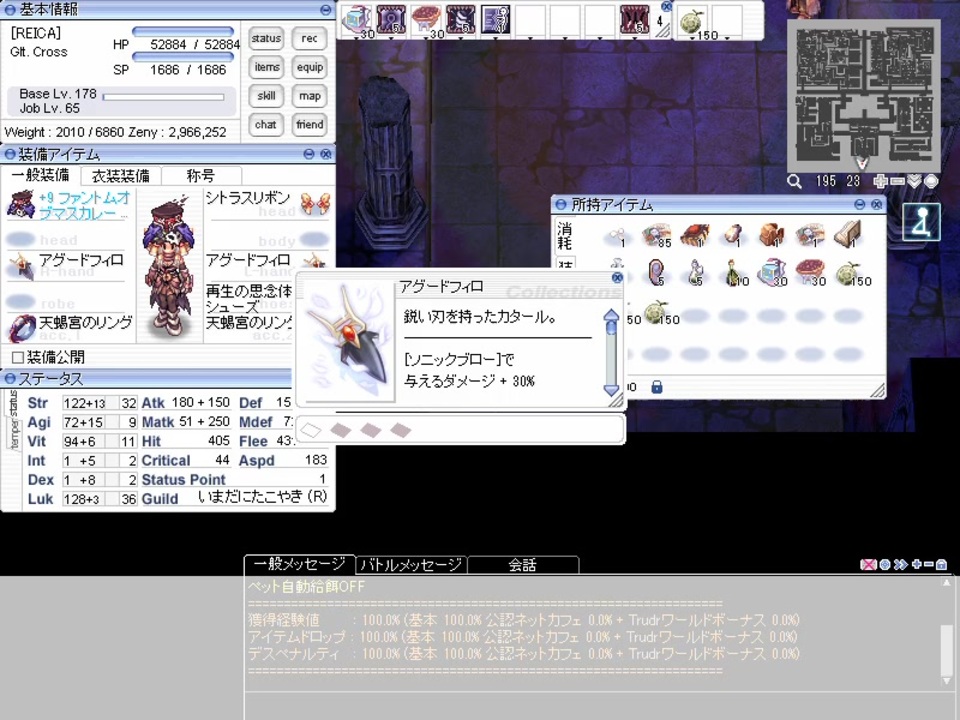Collapse the 基本情報 window with left circle
The height and width of the screenshot is (720, 960).
9,10
